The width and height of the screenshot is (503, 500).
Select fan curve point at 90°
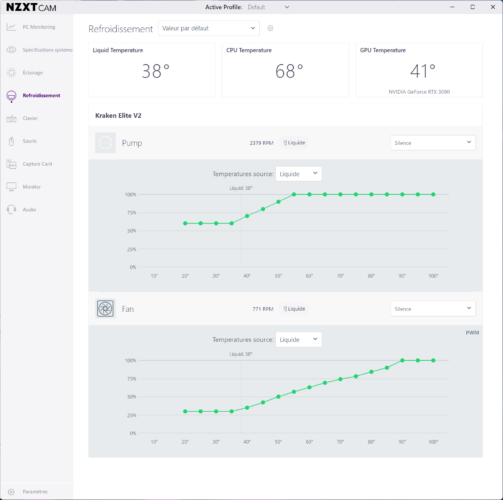coord(402,360)
